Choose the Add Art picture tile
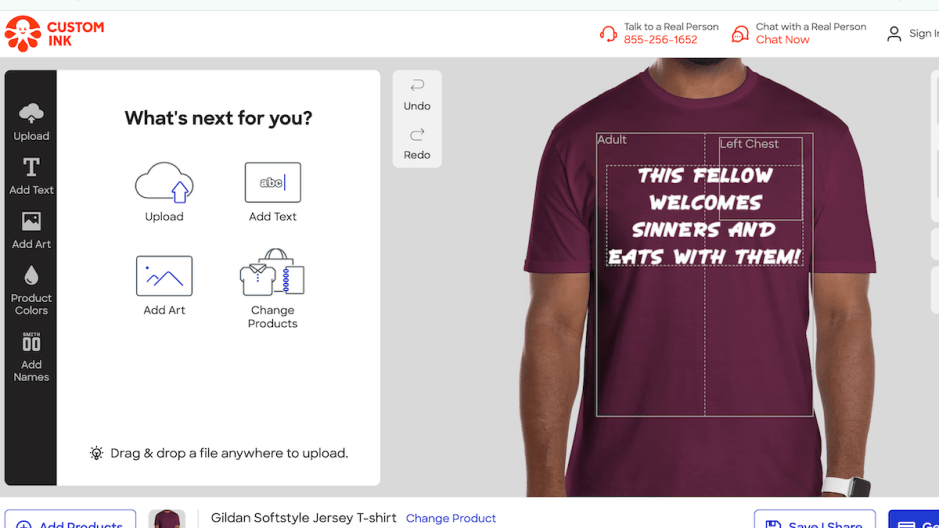 (x=164, y=277)
